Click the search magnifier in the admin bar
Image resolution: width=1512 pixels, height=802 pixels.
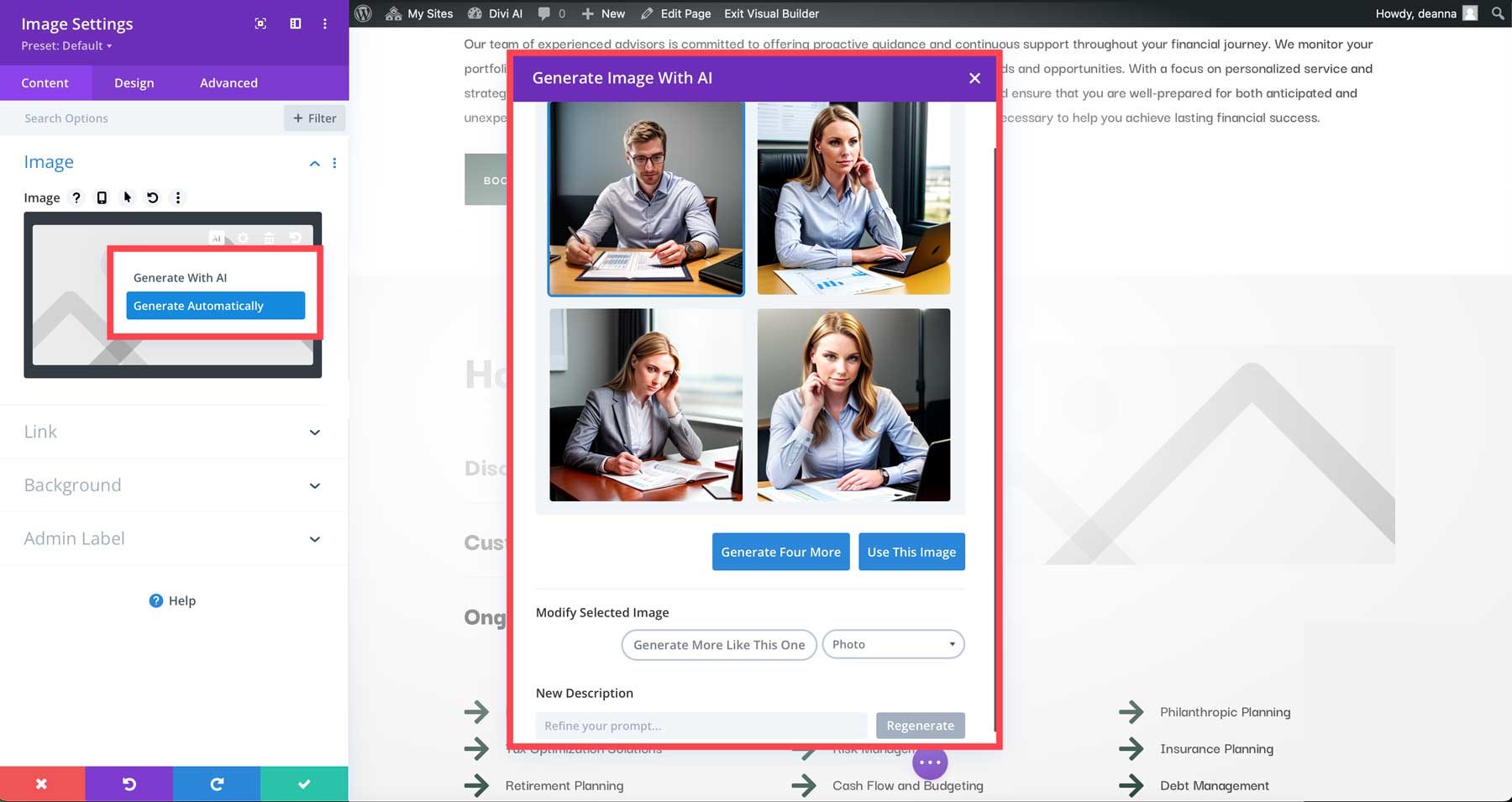(x=1498, y=13)
